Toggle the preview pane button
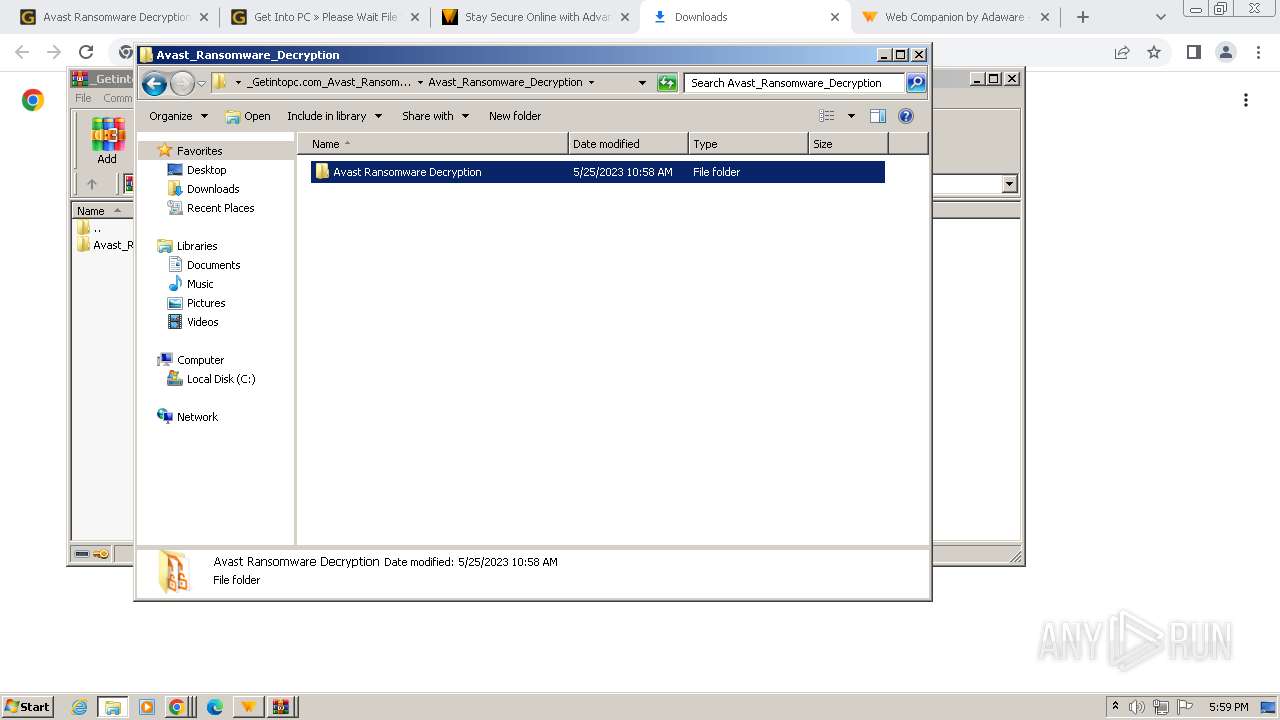Viewport: 1280px width, 720px height. [878, 116]
